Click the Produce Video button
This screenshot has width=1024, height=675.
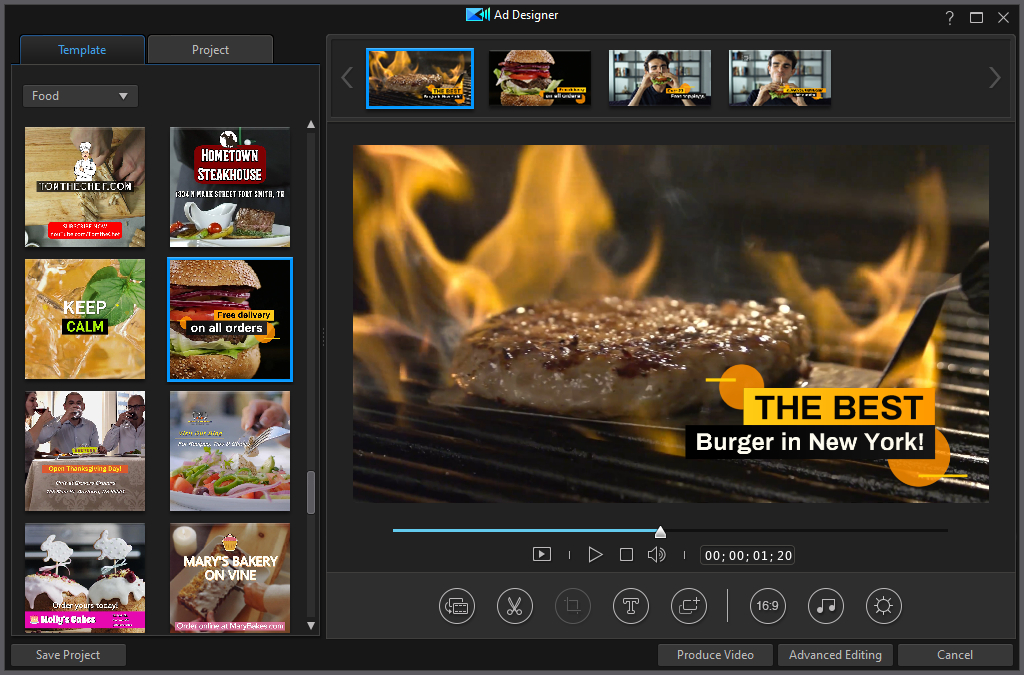pyautogui.click(x=715, y=655)
